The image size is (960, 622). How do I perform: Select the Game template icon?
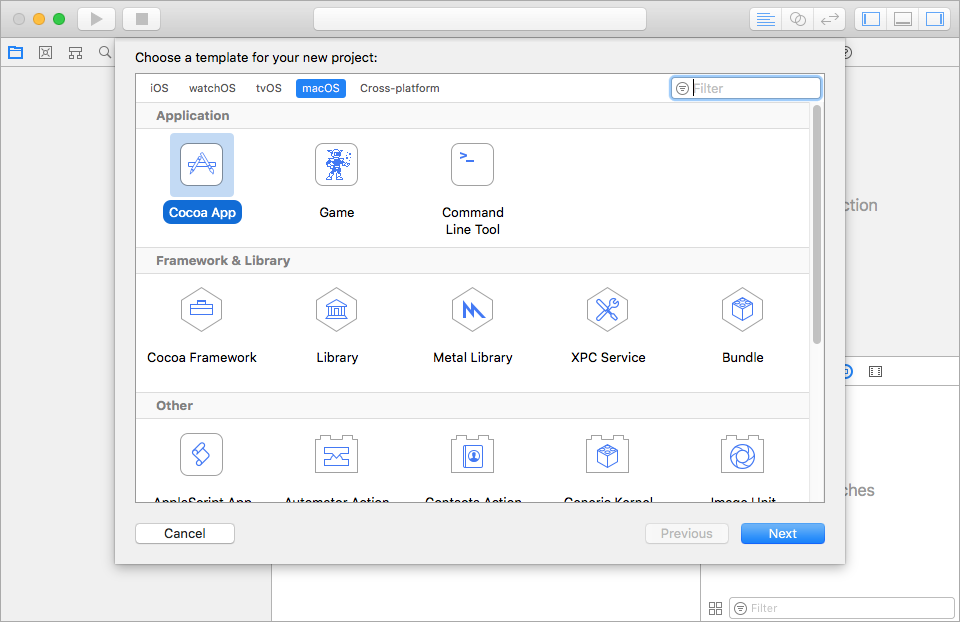[336, 165]
